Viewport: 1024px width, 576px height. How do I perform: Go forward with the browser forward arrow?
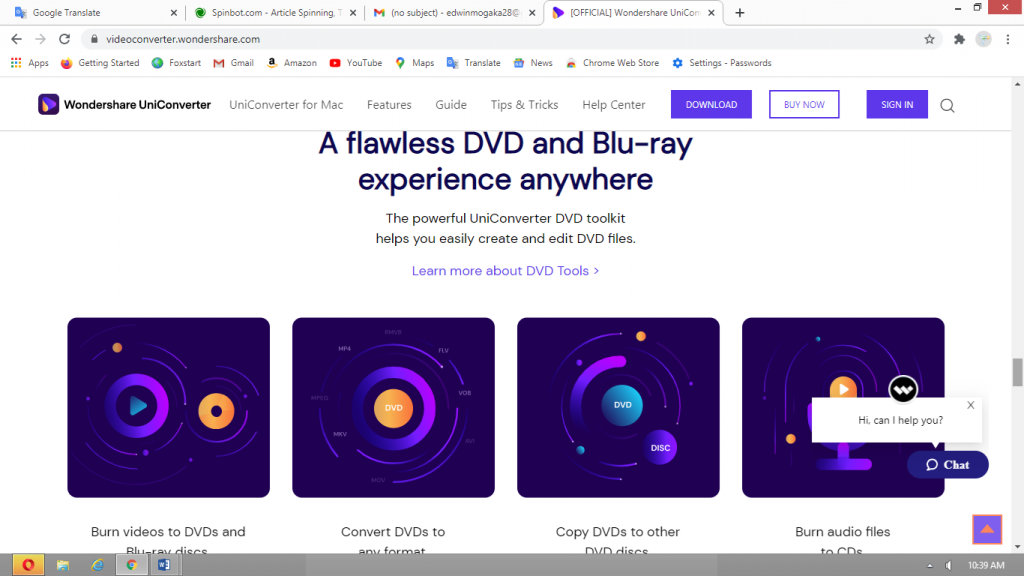click(x=40, y=39)
